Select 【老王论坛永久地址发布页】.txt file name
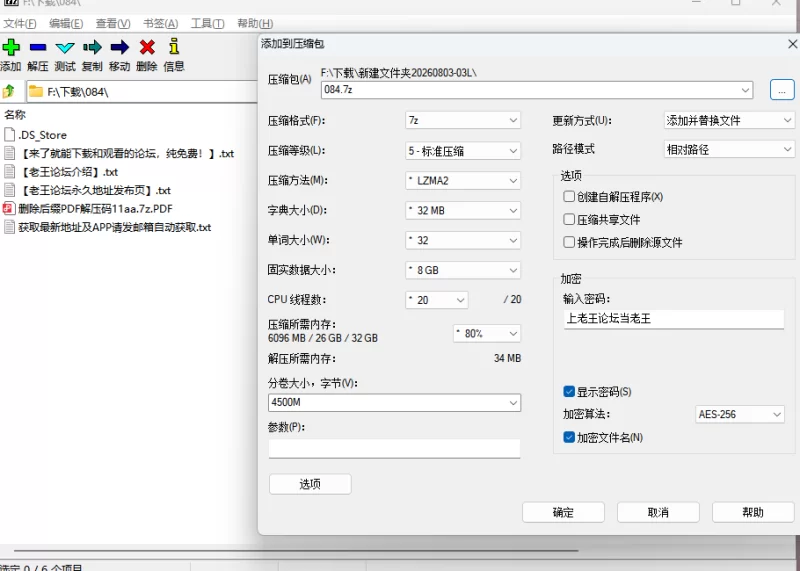Viewport: 800px width, 571px height. (94, 190)
